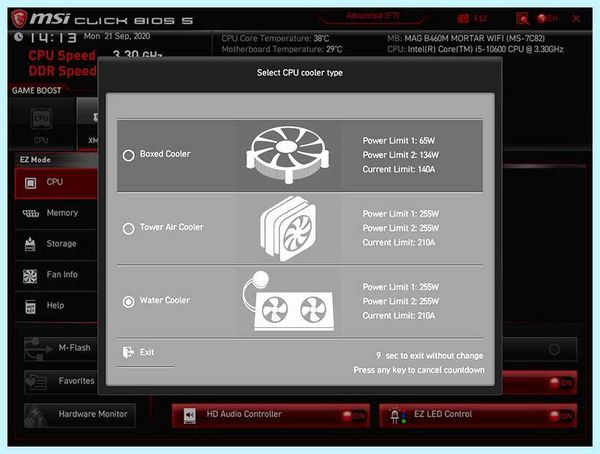The width and height of the screenshot is (600, 454).
Task: Click the Memory module icon
Action: (x=31, y=214)
